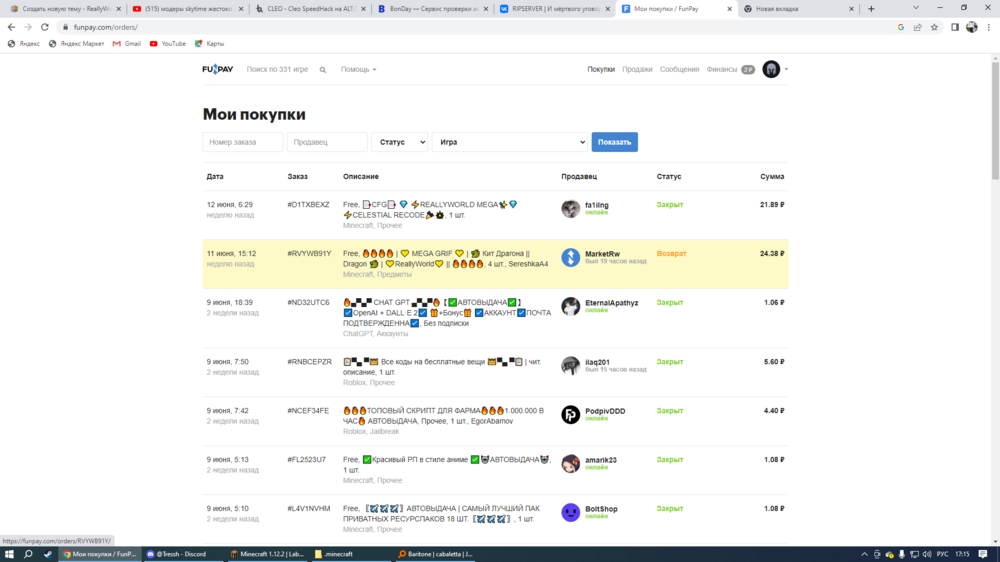Screen dimensions: 1000x562
Task: Go to Финансы section
Action: point(721,70)
